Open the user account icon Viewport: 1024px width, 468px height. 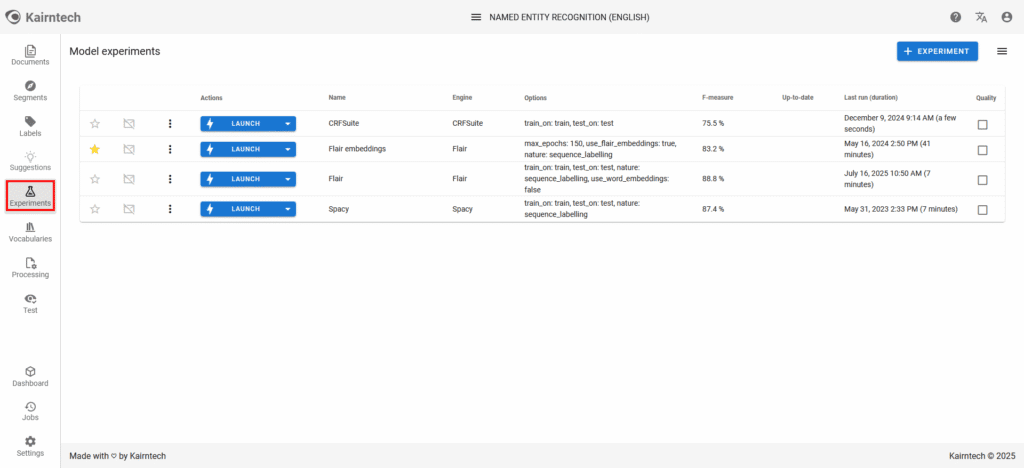tap(1006, 17)
